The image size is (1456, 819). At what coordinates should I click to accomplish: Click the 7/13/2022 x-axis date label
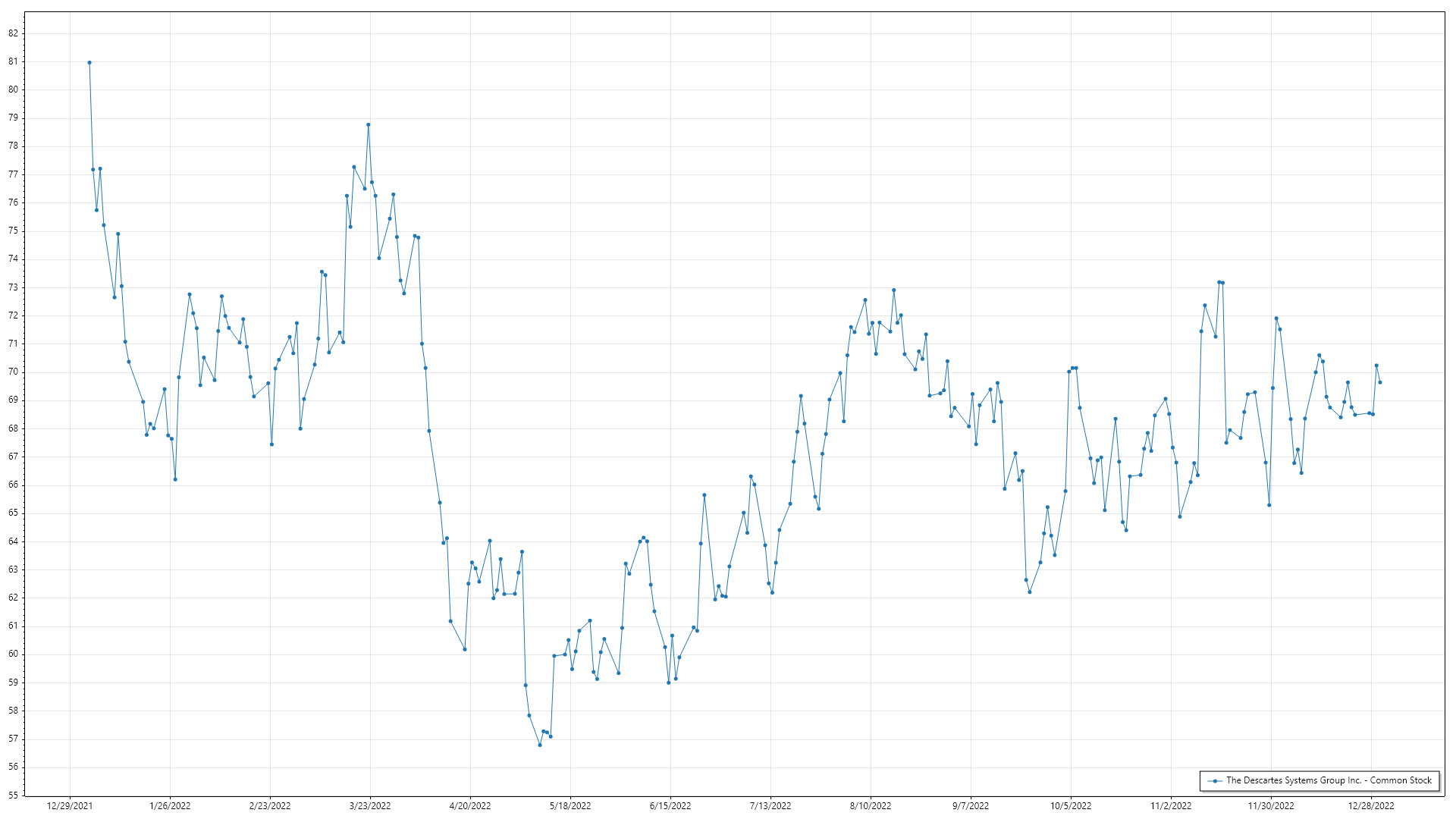coord(770,805)
